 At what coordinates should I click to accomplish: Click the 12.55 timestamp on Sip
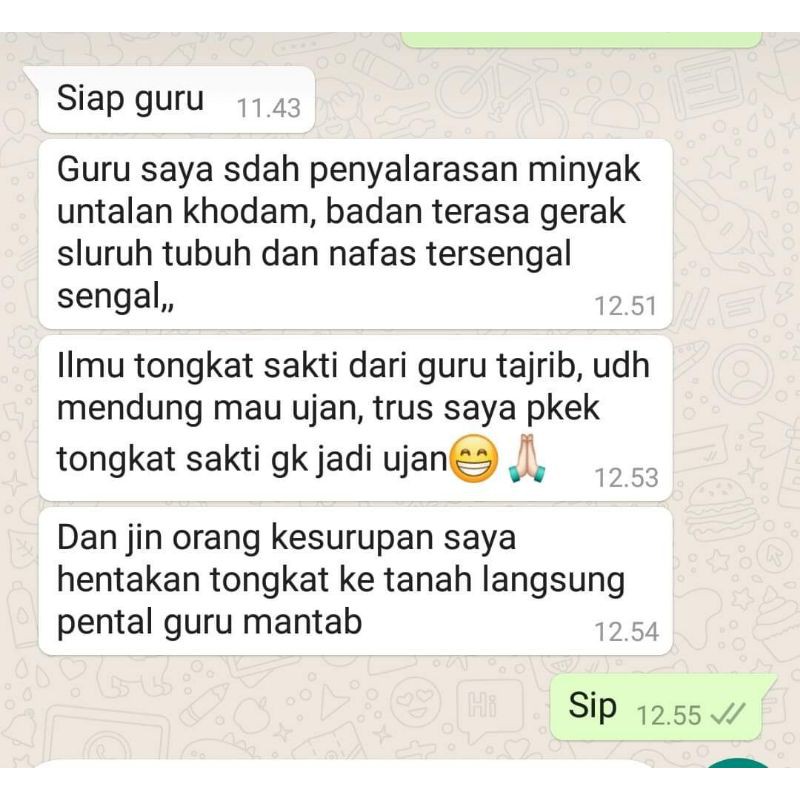click(x=669, y=715)
